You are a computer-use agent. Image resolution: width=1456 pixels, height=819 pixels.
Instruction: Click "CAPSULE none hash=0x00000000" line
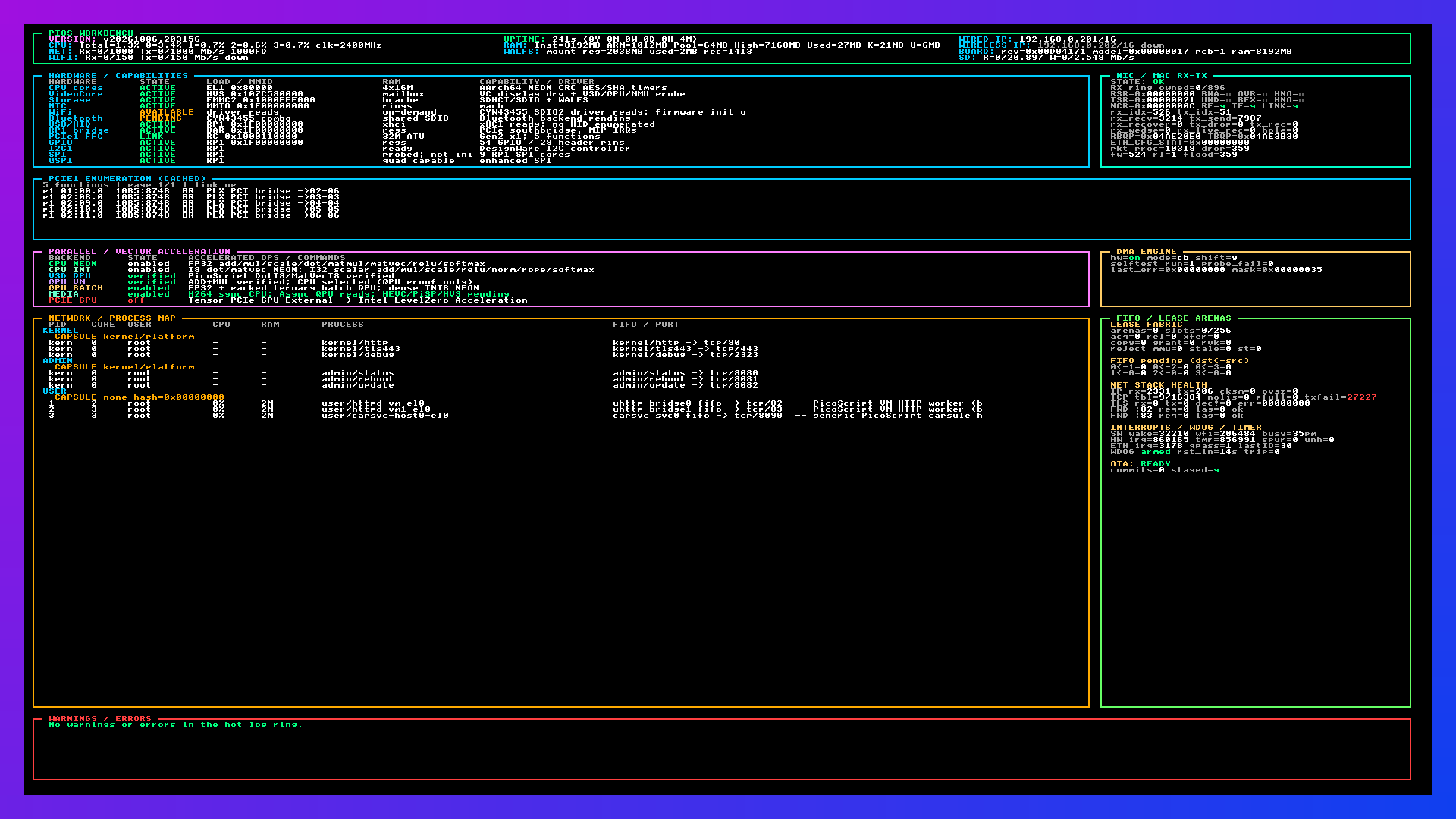(x=140, y=397)
